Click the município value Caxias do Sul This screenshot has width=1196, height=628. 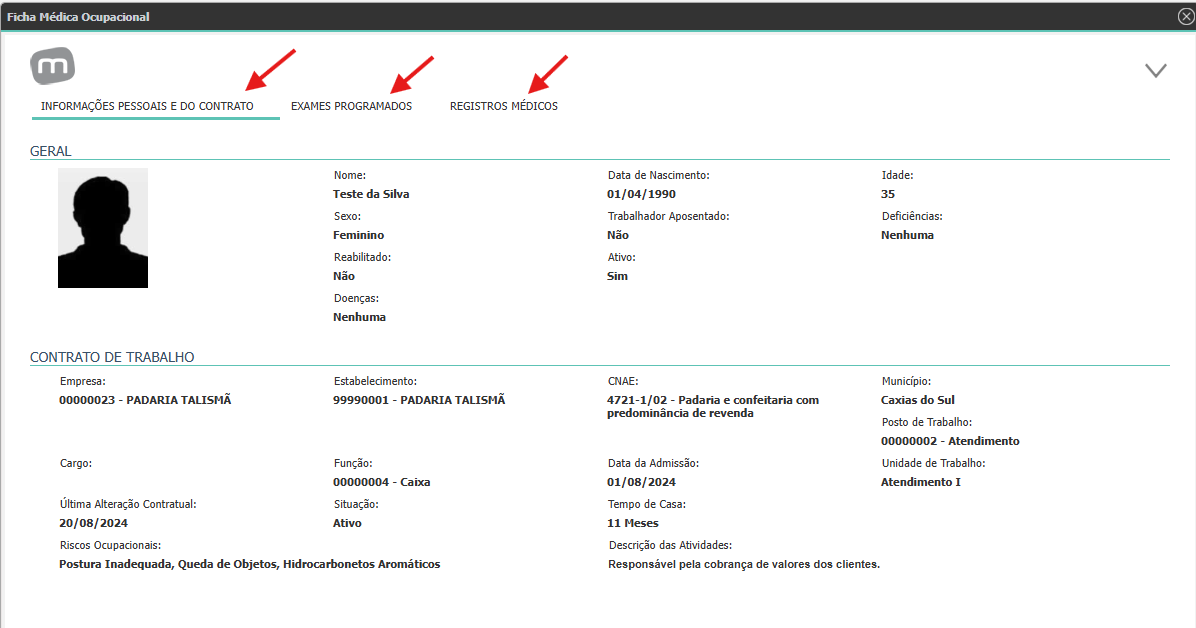coord(918,400)
